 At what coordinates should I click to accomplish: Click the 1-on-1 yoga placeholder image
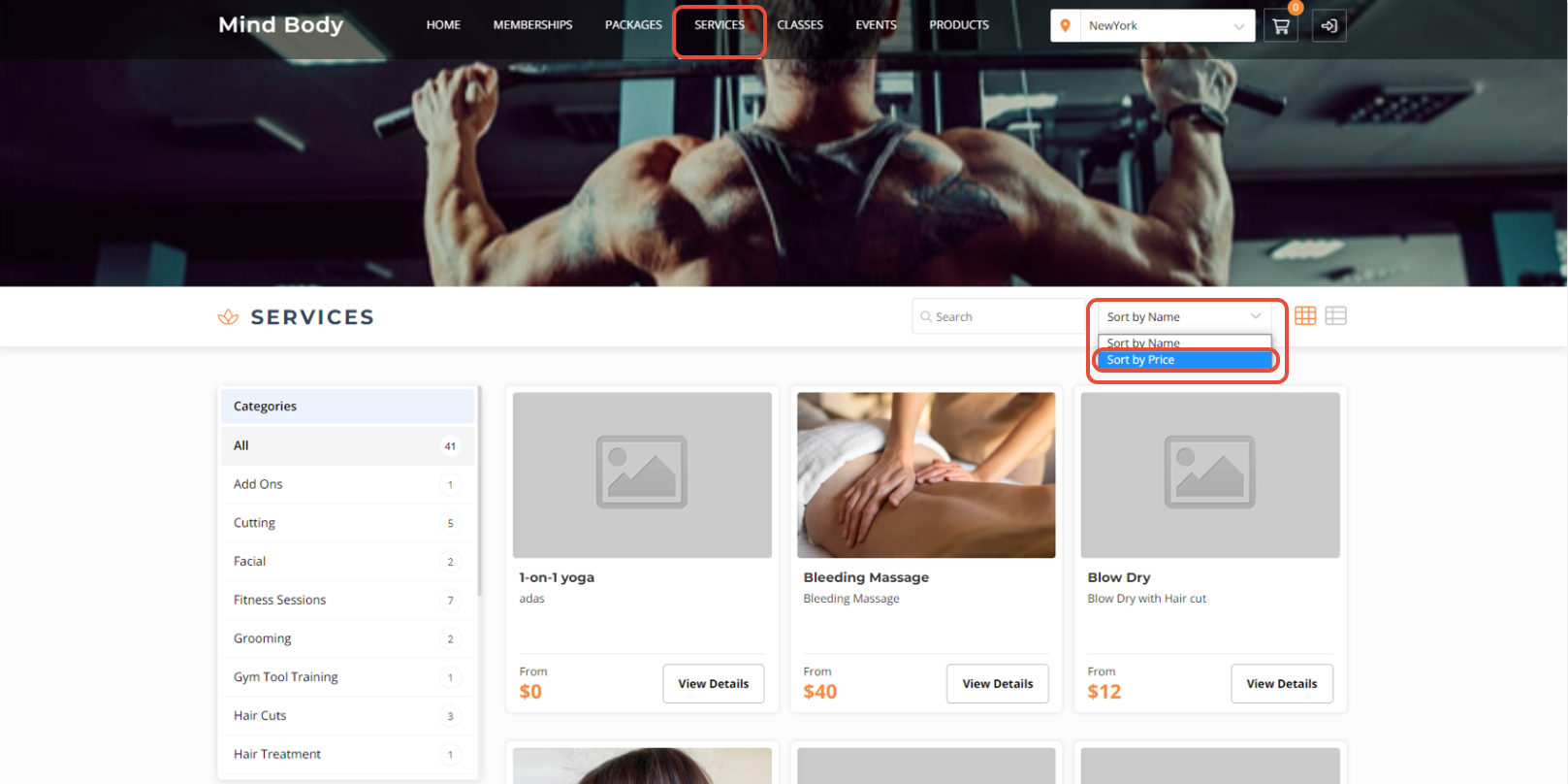[642, 475]
